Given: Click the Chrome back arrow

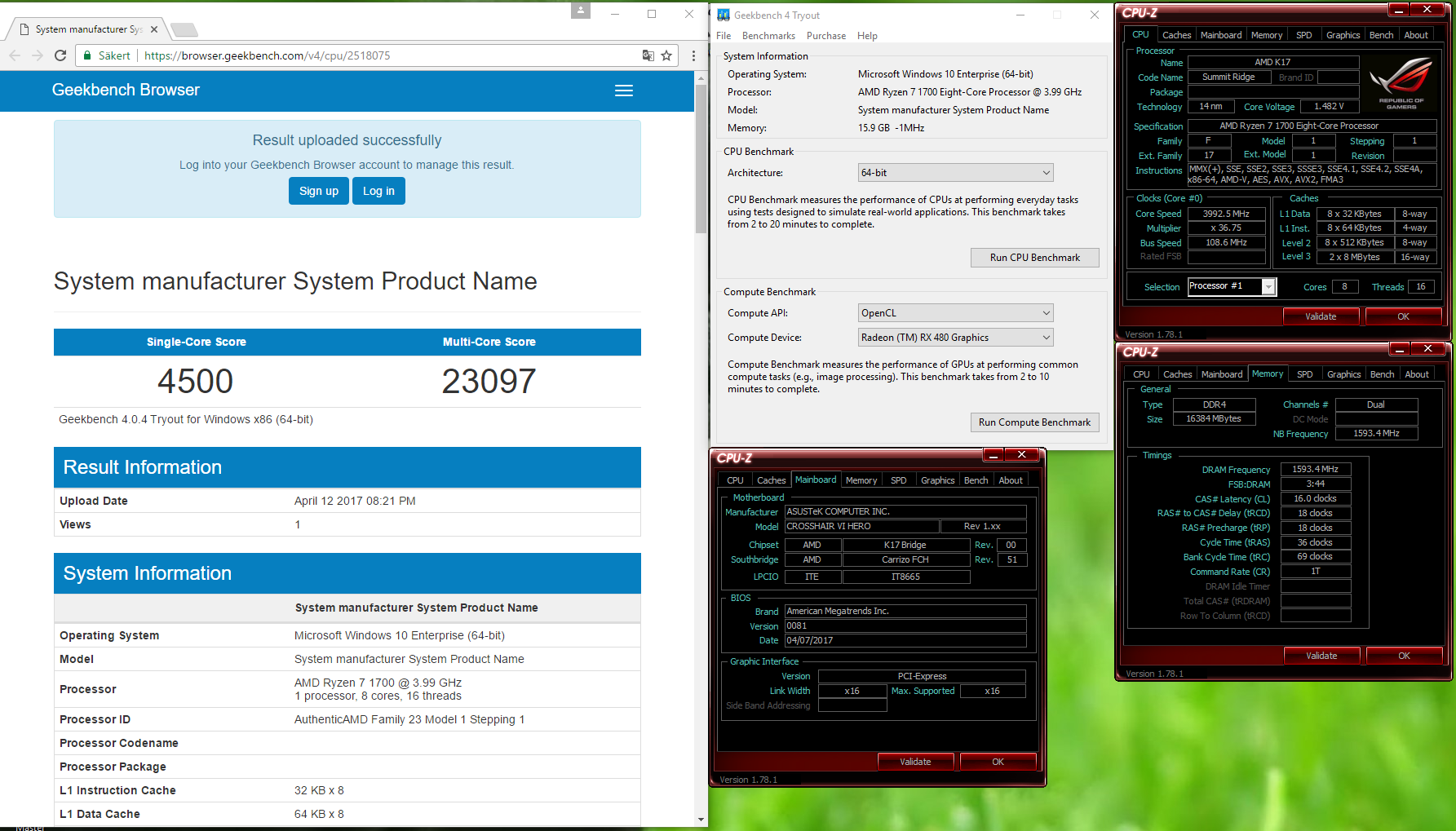Looking at the screenshot, I should tap(15, 55).
